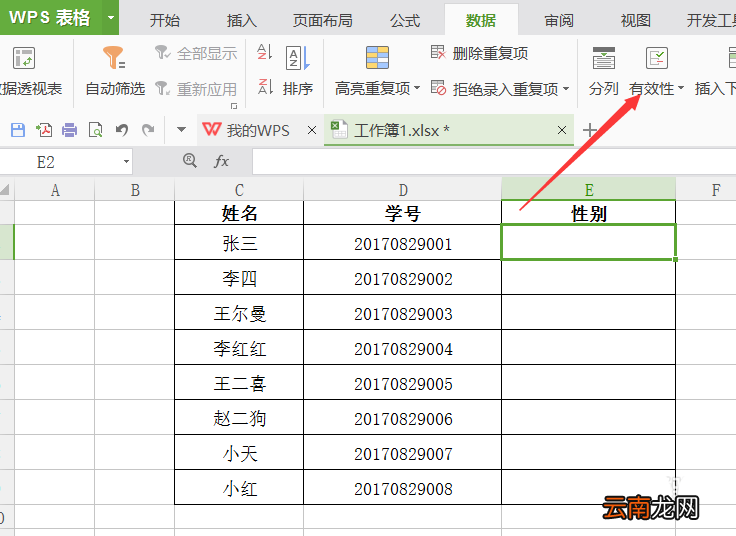Expand the 拒绝录入重复项 dropdown arrow

[566, 88]
